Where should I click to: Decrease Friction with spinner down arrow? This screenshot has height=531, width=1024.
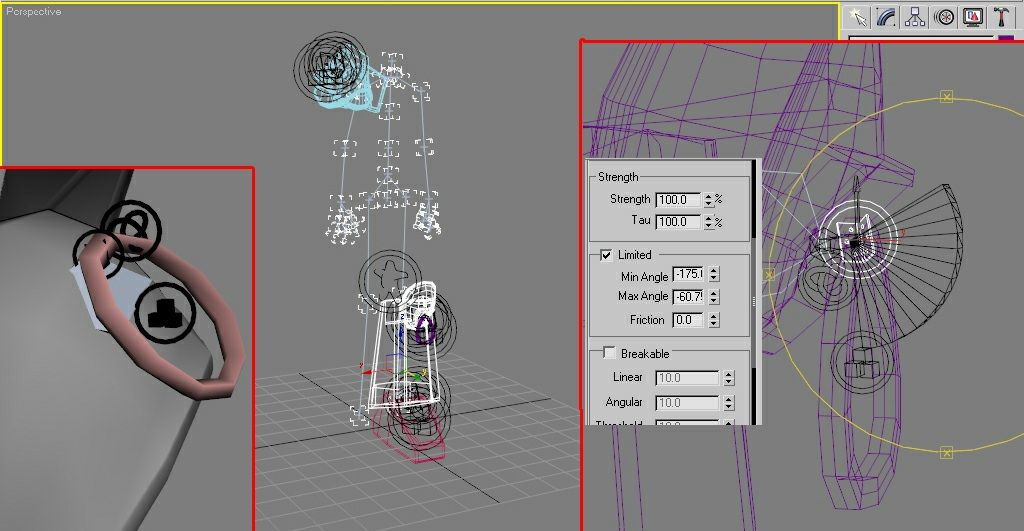click(x=714, y=324)
